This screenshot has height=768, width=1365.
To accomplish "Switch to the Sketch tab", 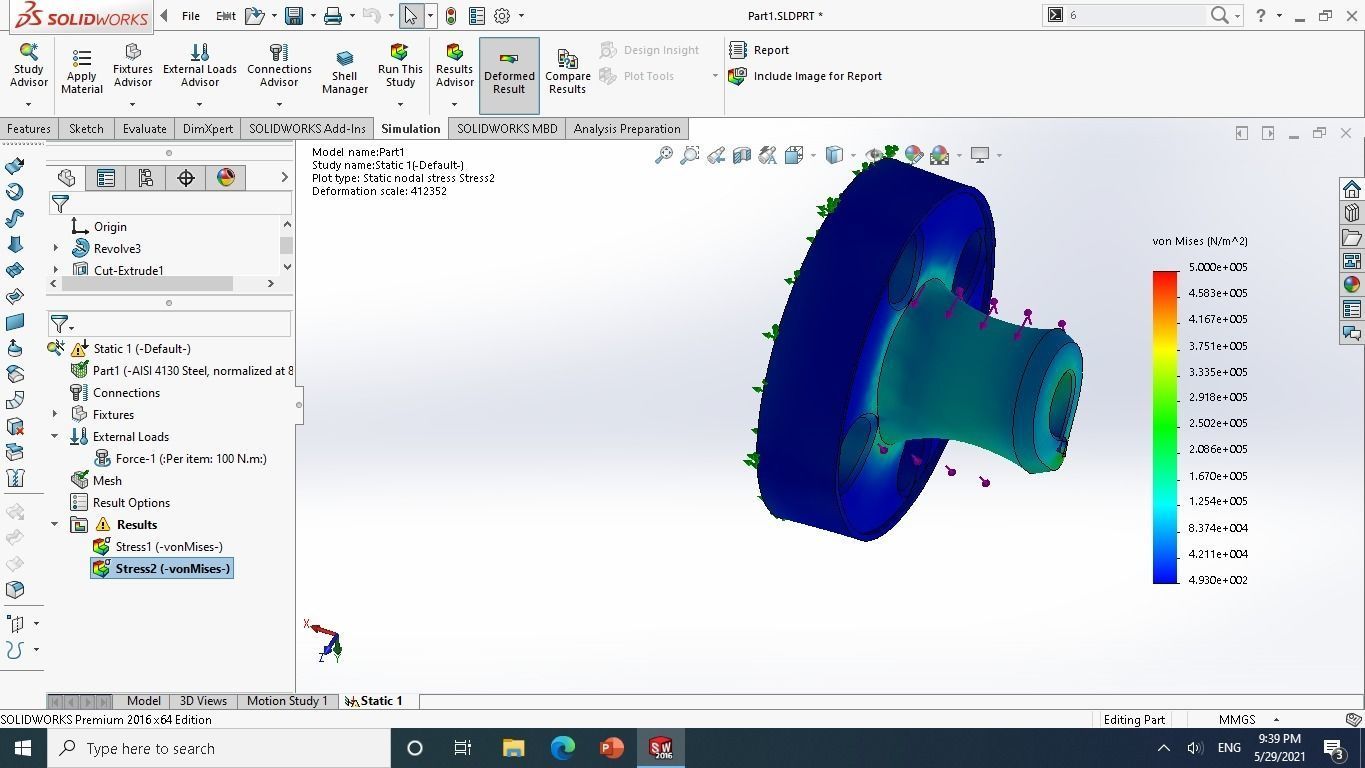I will (x=86, y=129).
